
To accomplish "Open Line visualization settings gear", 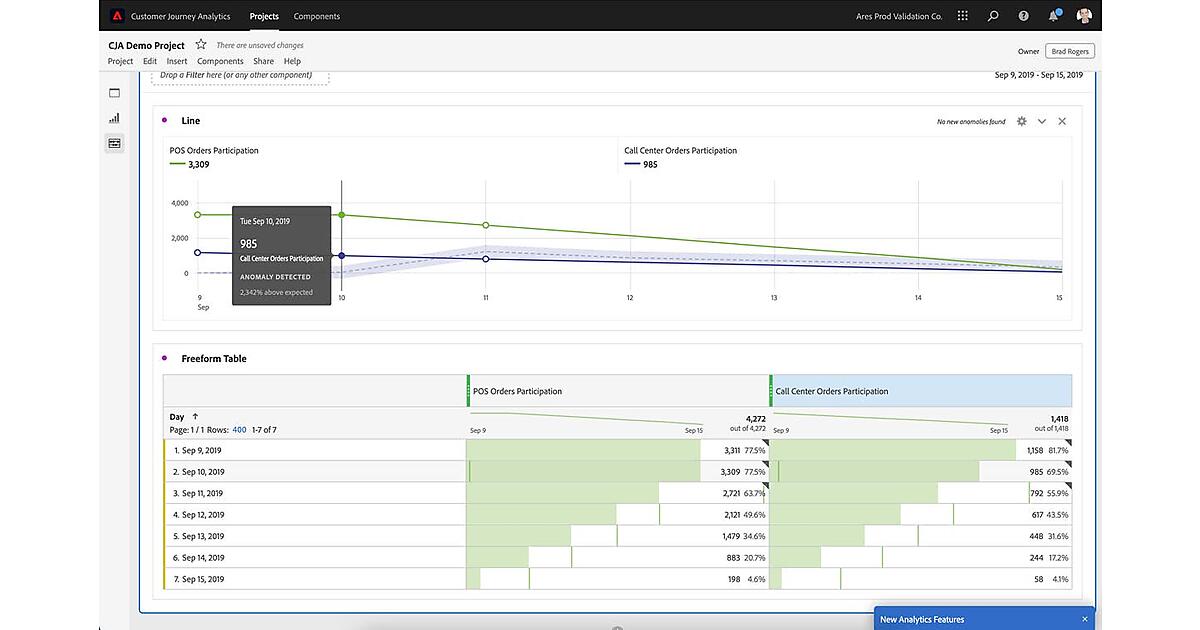I will [x=1021, y=121].
